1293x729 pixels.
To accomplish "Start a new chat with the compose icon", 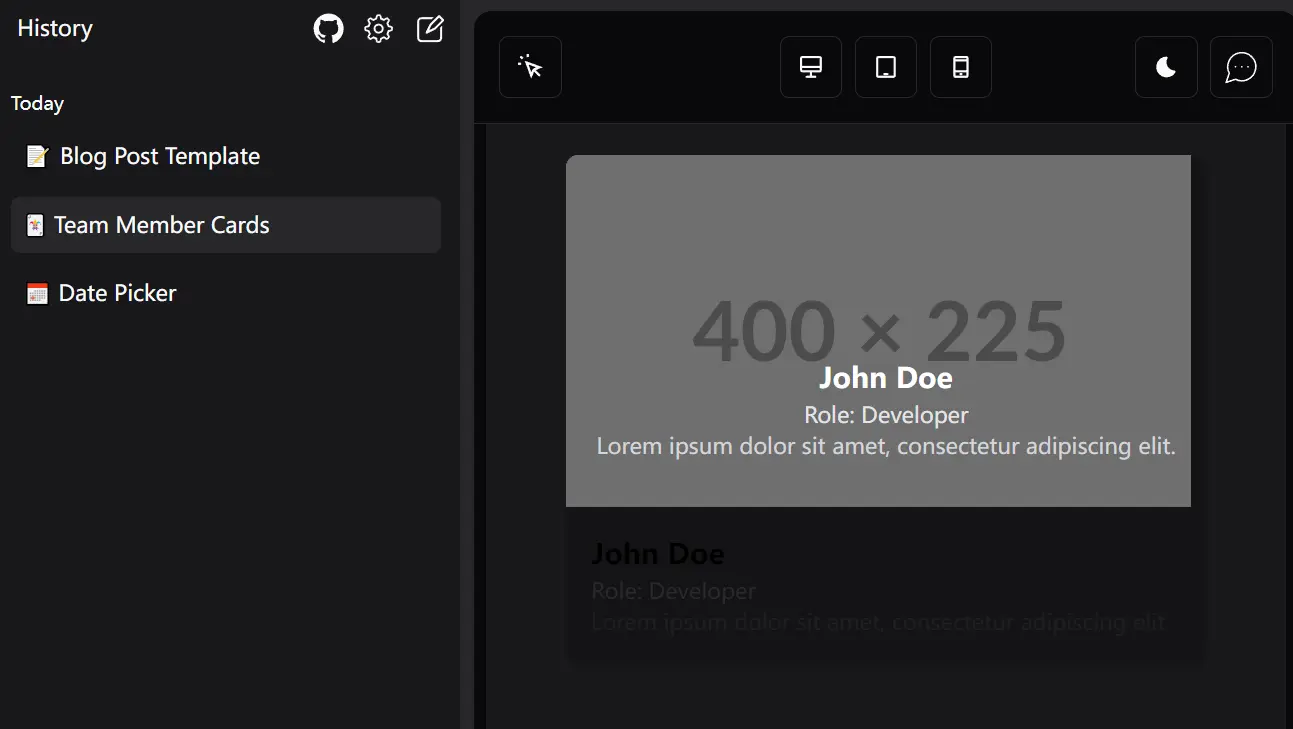I will [429, 28].
